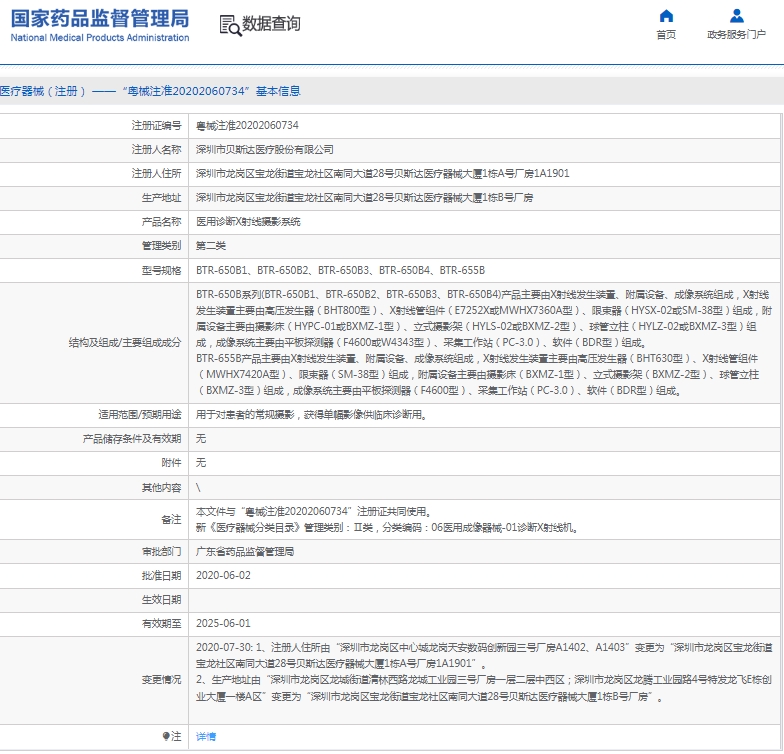Click expiry date 2025-06-01
Viewport: 784px width, 754px height.
(x=223, y=624)
